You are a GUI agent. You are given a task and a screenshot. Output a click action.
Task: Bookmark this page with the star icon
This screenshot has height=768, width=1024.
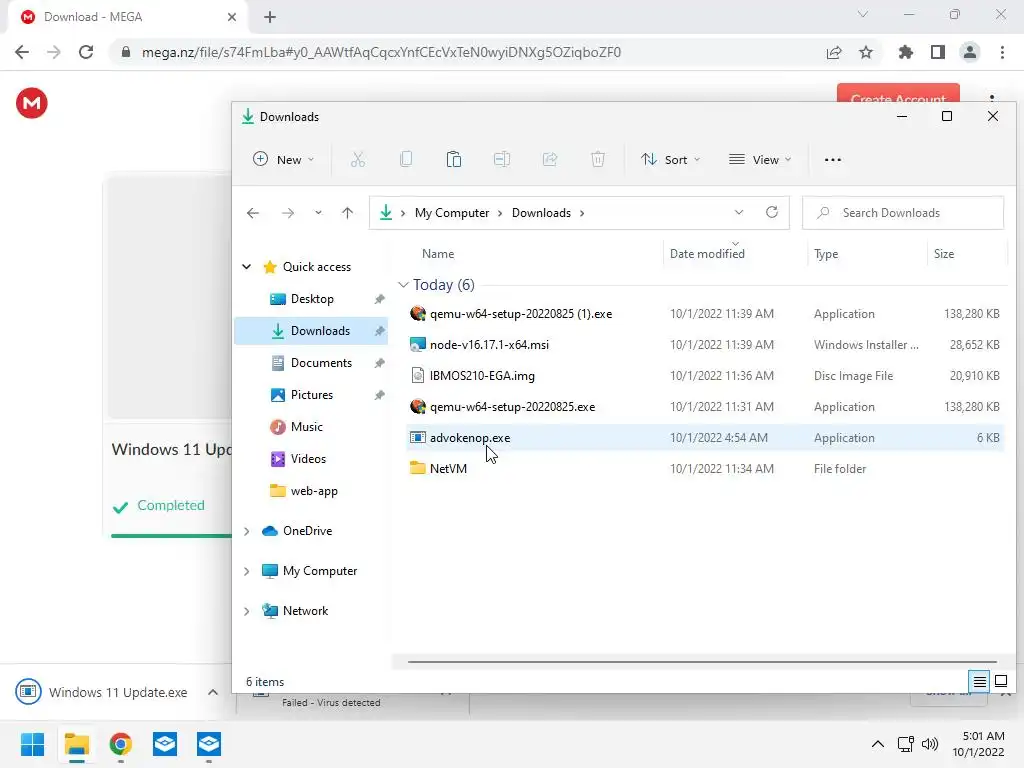click(x=865, y=52)
